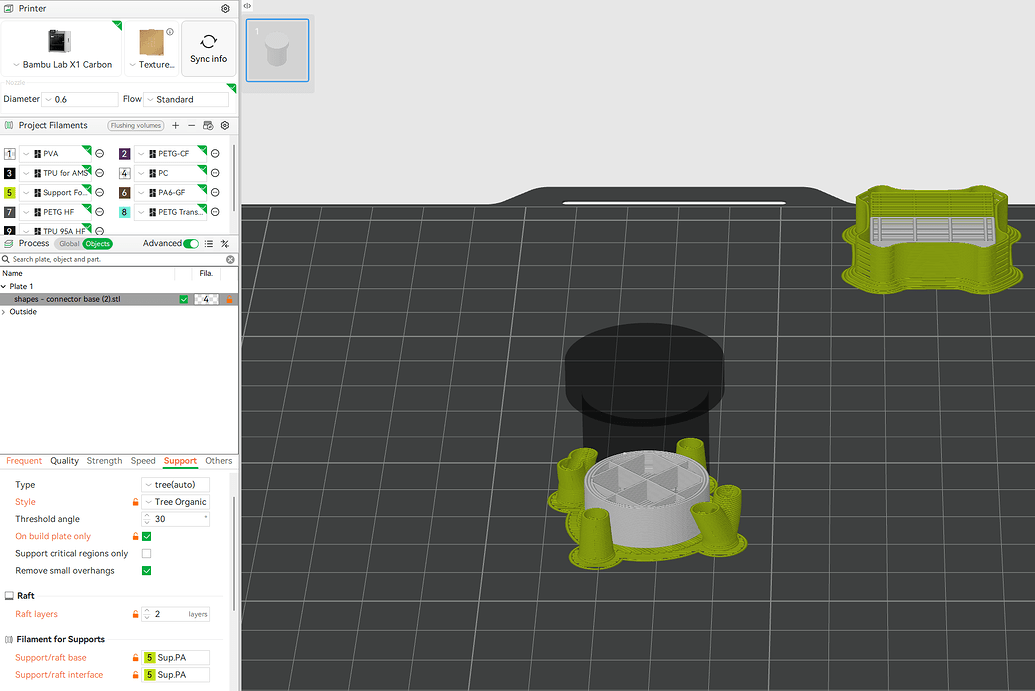Switch to the Others tab

[218, 461]
